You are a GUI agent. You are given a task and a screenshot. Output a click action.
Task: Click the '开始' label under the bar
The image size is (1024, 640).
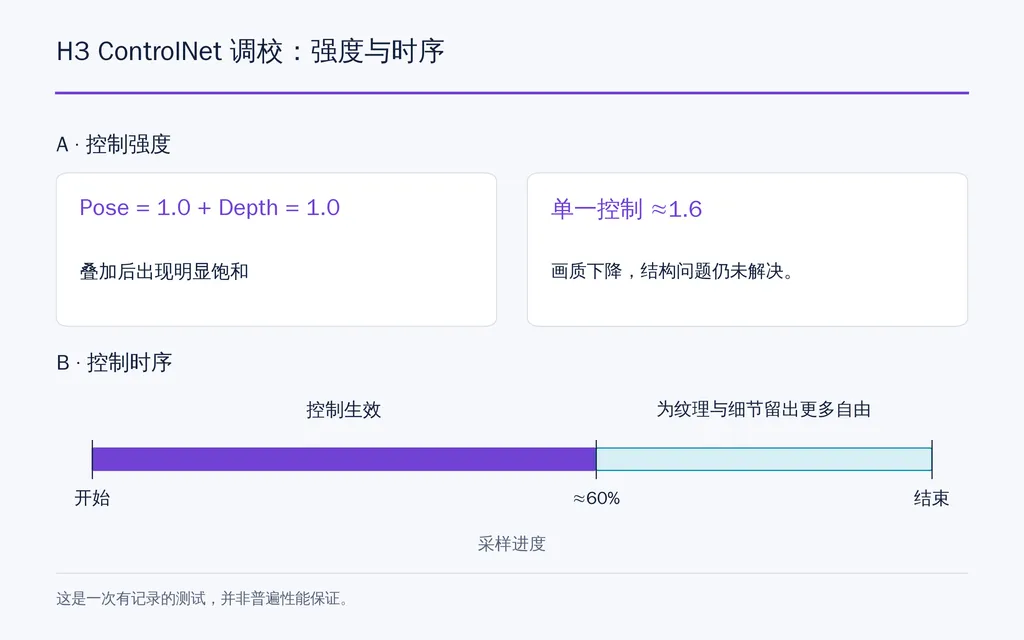point(92,498)
